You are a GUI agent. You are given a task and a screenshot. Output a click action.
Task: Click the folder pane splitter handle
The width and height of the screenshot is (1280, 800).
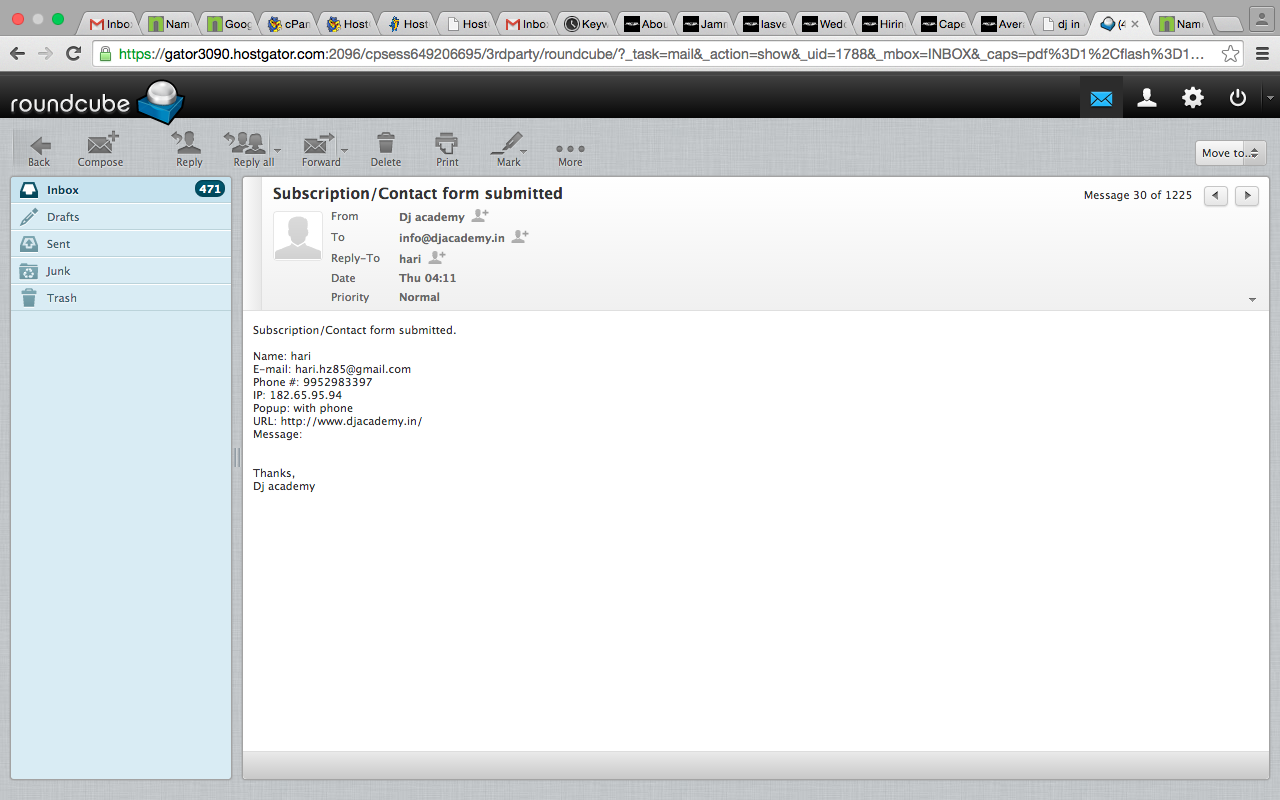pyautogui.click(x=237, y=458)
